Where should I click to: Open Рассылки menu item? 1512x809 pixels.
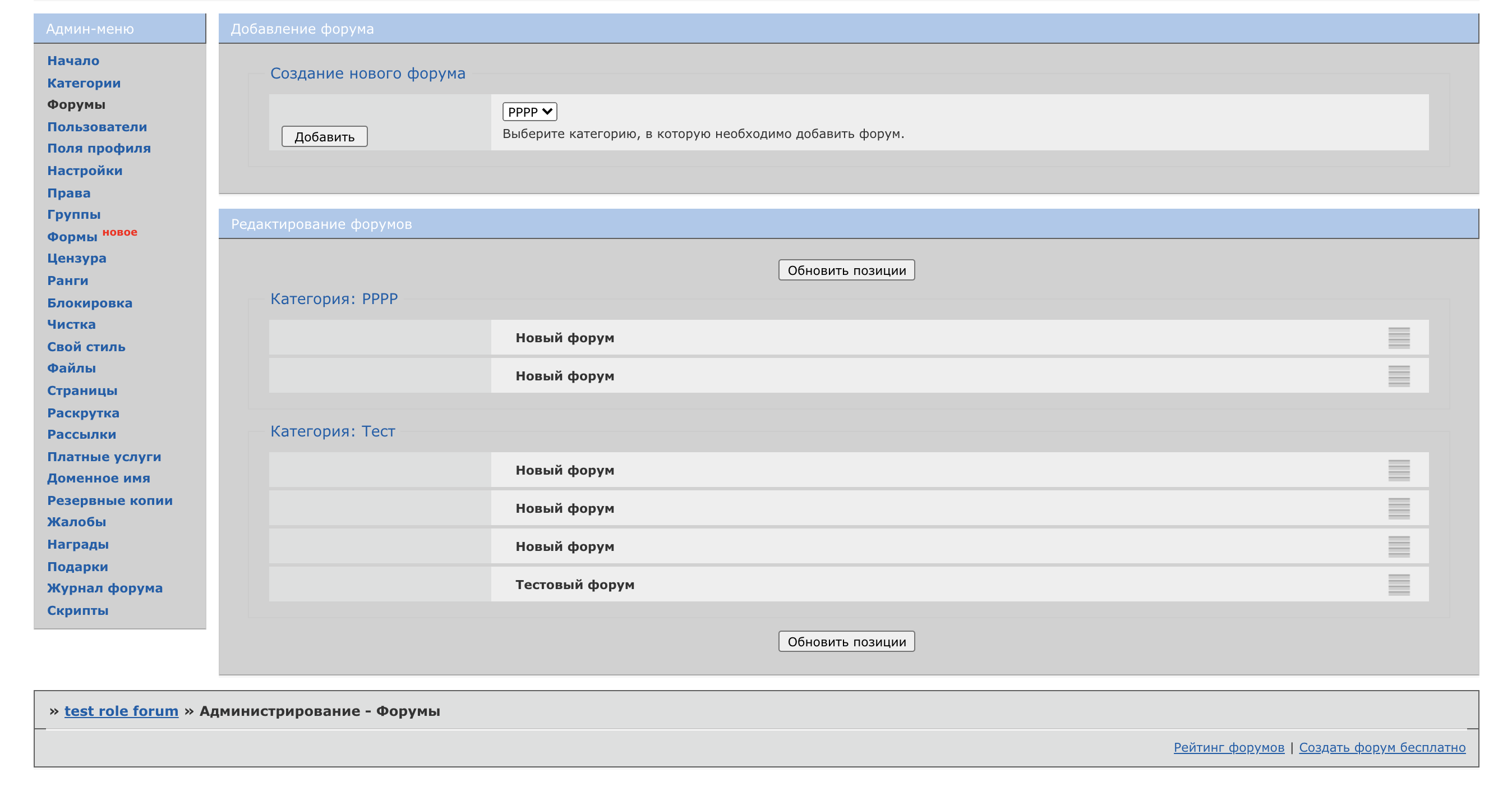81,434
